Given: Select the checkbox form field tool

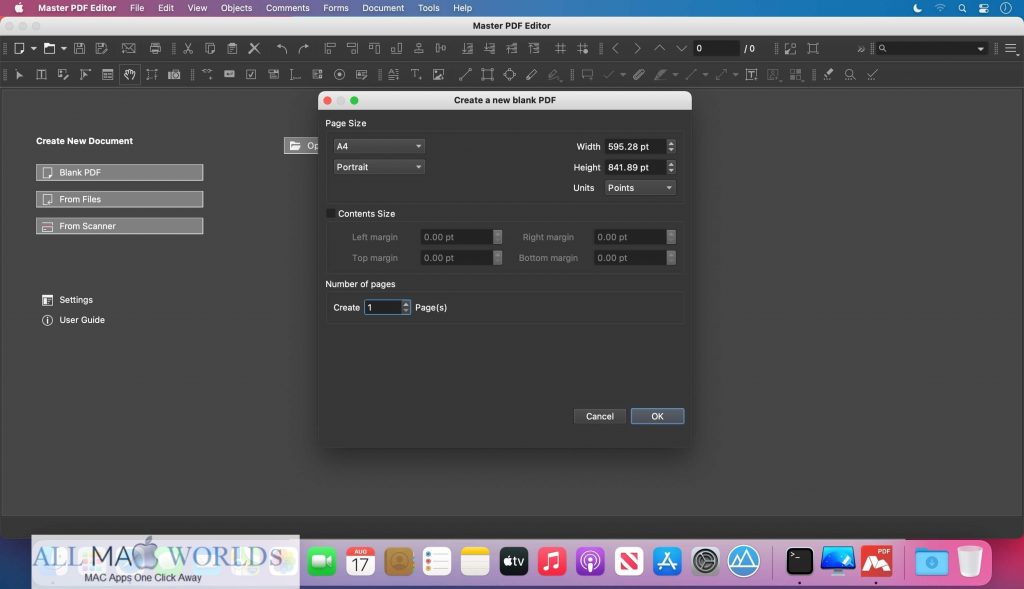Looking at the screenshot, I should [251, 74].
